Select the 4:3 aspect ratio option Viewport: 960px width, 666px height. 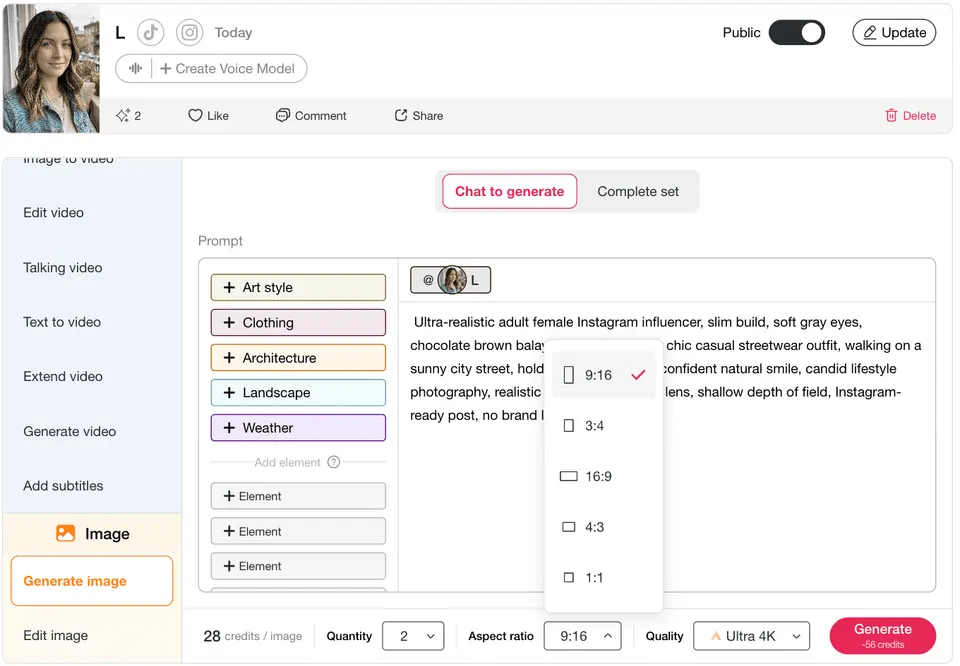pos(604,527)
